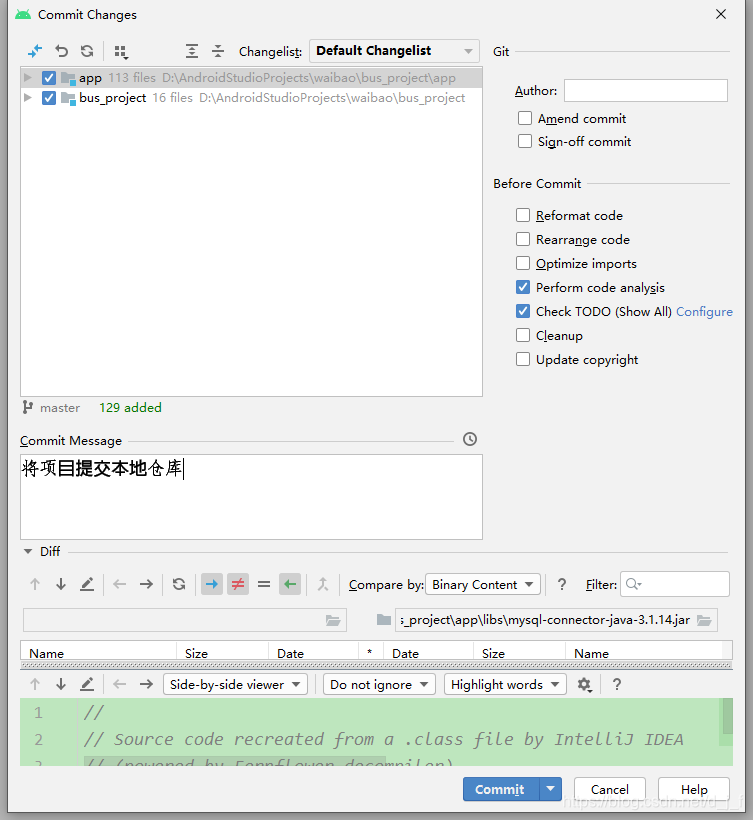753x820 pixels.
Task: Click the right arrow in Diff toolbar
Action: (x=146, y=584)
